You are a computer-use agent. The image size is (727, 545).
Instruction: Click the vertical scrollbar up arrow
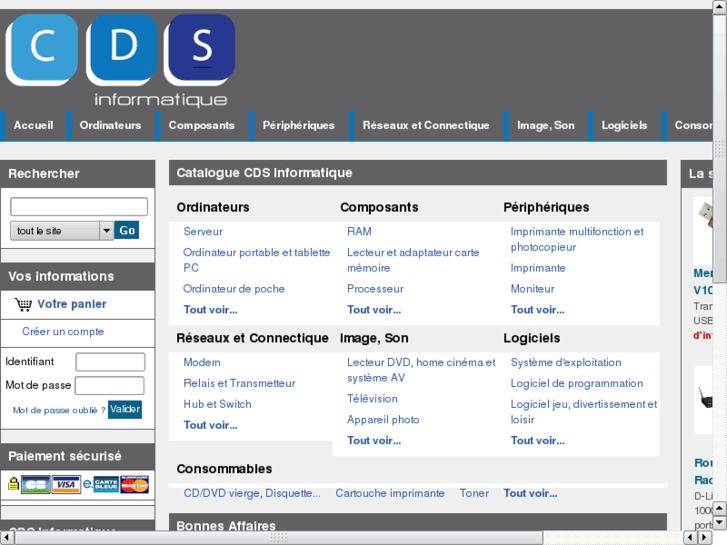(720, 7)
